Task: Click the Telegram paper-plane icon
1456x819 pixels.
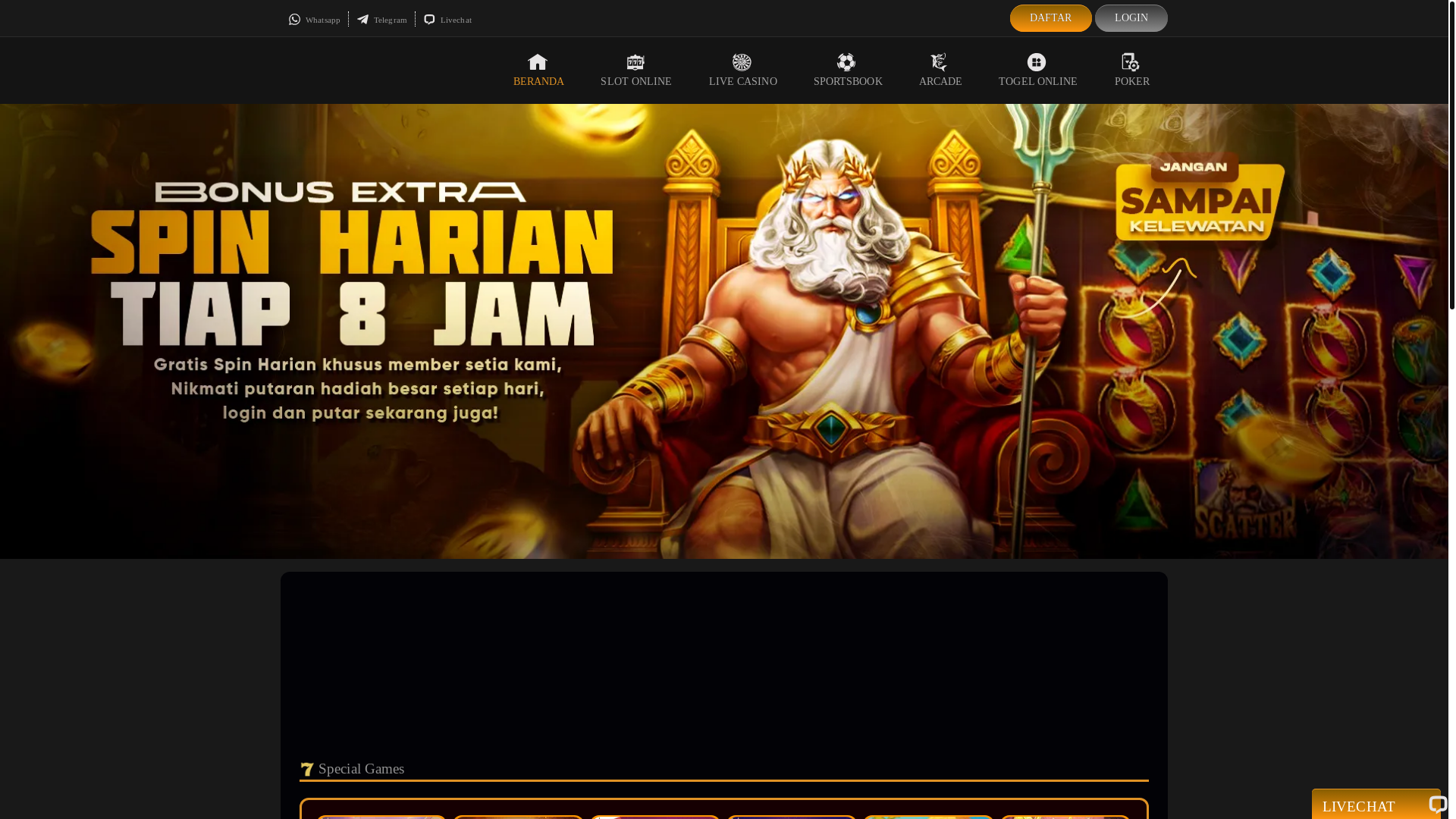Action: click(x=362, y=20)
